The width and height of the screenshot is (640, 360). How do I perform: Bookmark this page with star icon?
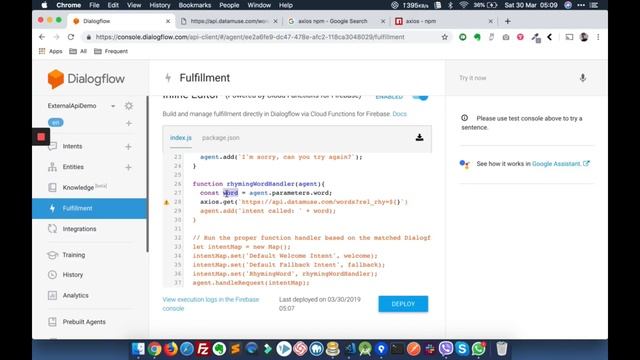[x=444, y=37]
